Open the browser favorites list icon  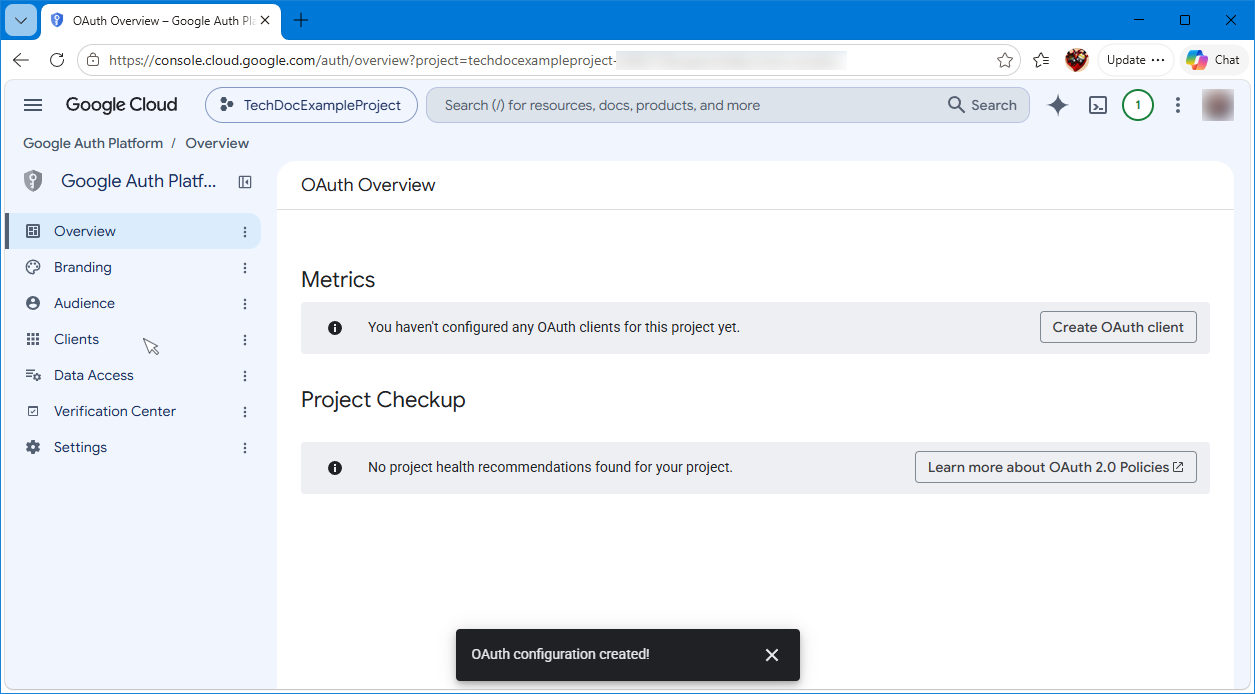tap(1041, 60)
